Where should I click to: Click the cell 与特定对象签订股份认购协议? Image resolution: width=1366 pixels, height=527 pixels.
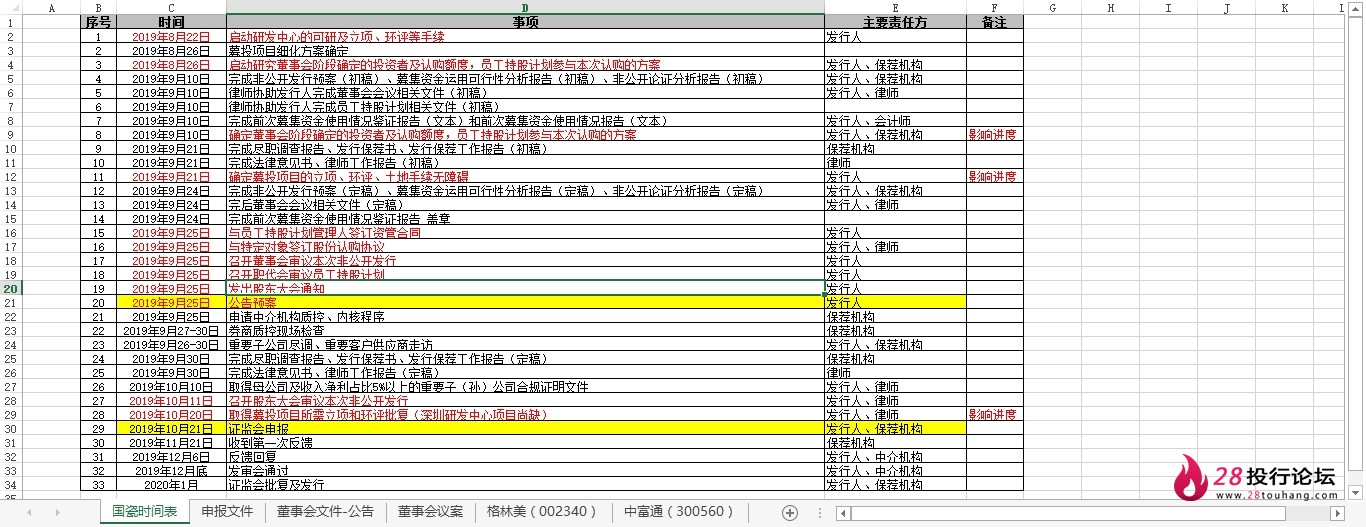point(525,246)
